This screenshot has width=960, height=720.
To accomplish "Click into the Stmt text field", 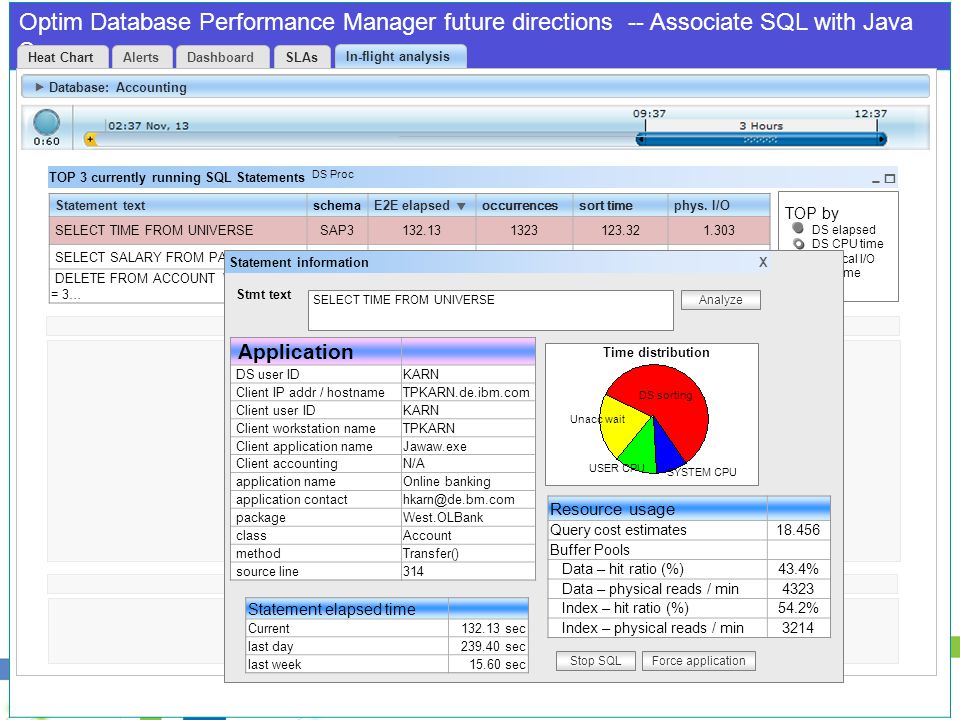I will [490, 310].
